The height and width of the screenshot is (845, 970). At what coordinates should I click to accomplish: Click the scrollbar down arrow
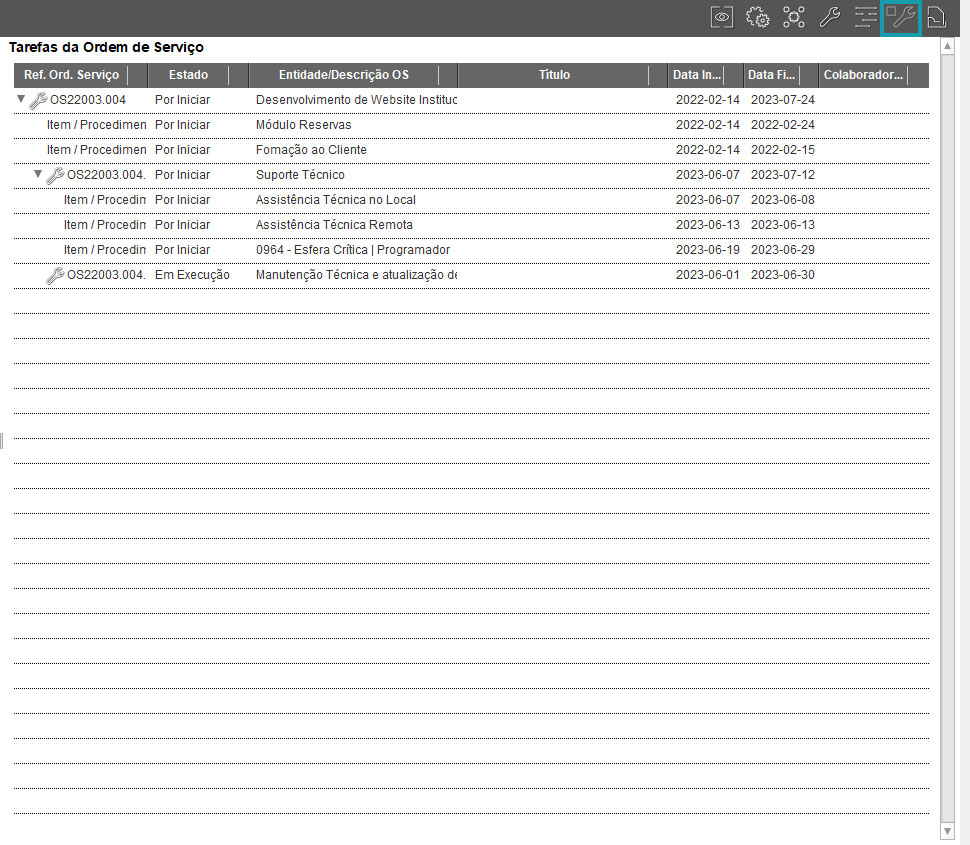(948, 831)
